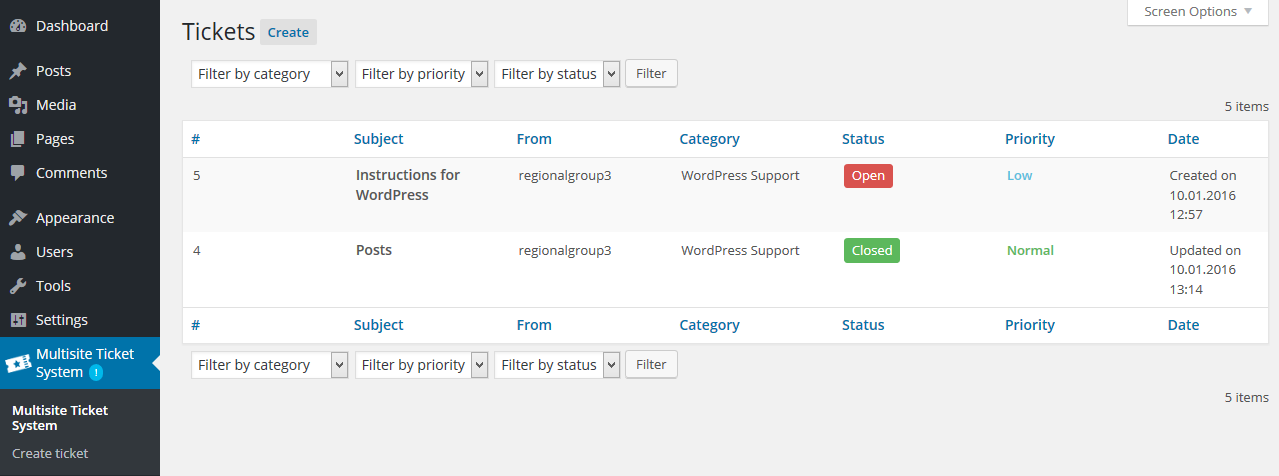Image resolution: width=1279 pixels, height=476 pixels.
Task: Open the top Filter by status dropdown
Action: pyautogui.click(x=557, y=74)
